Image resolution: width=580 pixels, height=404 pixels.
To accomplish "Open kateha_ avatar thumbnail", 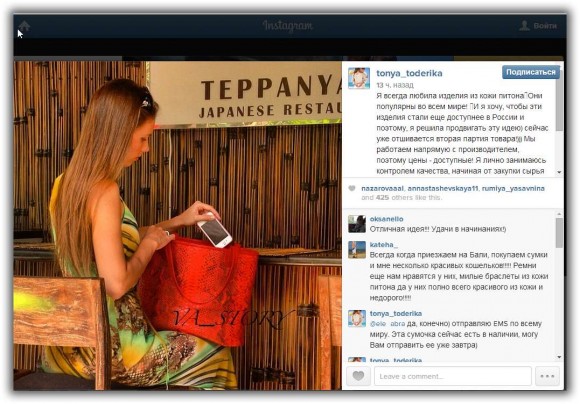I will (357, 249).
